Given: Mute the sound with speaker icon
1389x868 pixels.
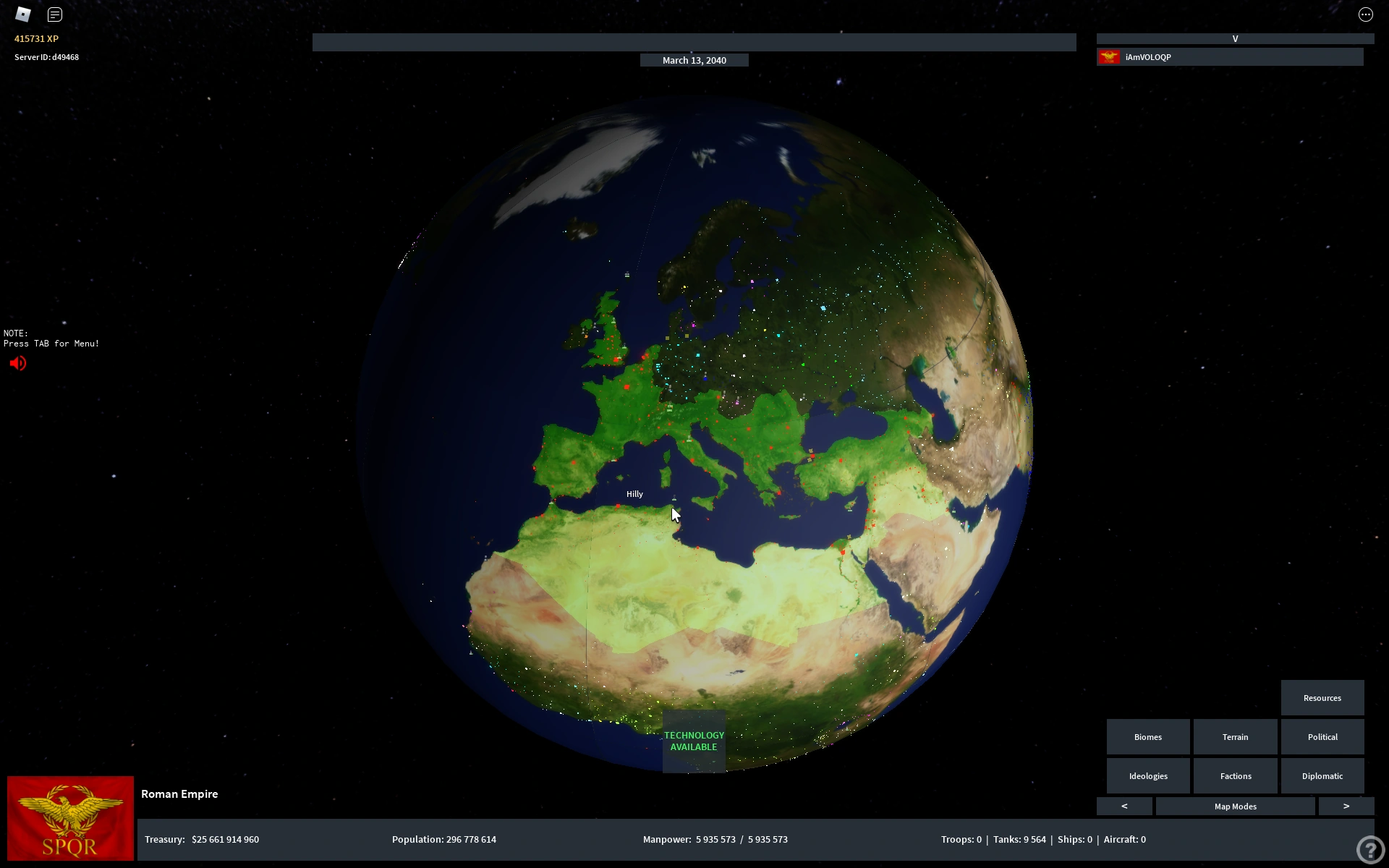Looking at the screenshot, I should point(18,363).
